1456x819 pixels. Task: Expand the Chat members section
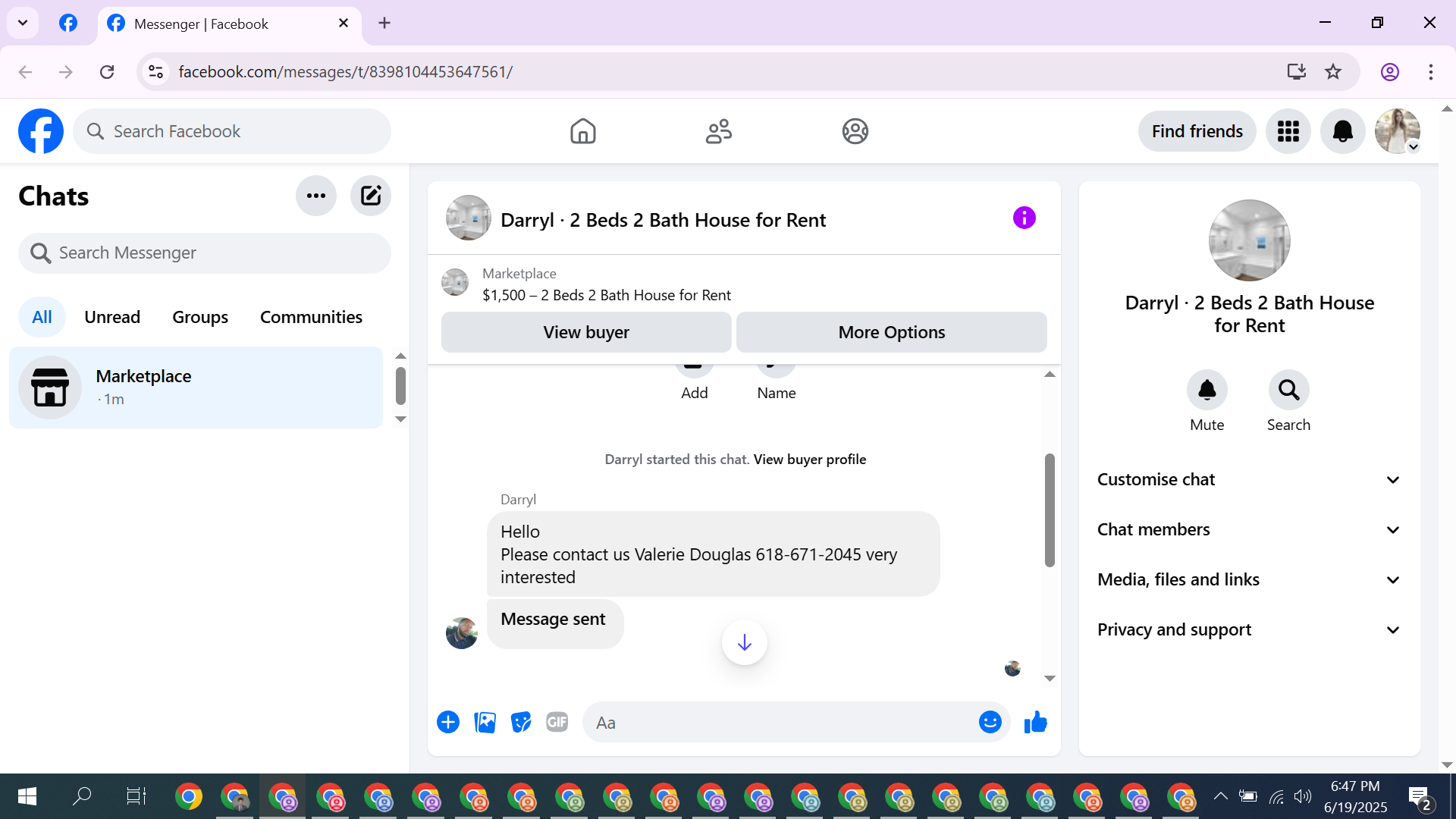click(x=1249, y=529)
